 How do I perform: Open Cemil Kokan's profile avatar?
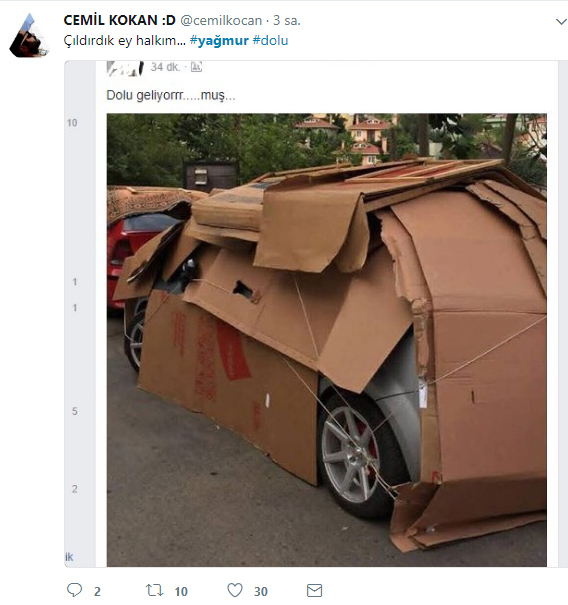(x=29, y=35)
